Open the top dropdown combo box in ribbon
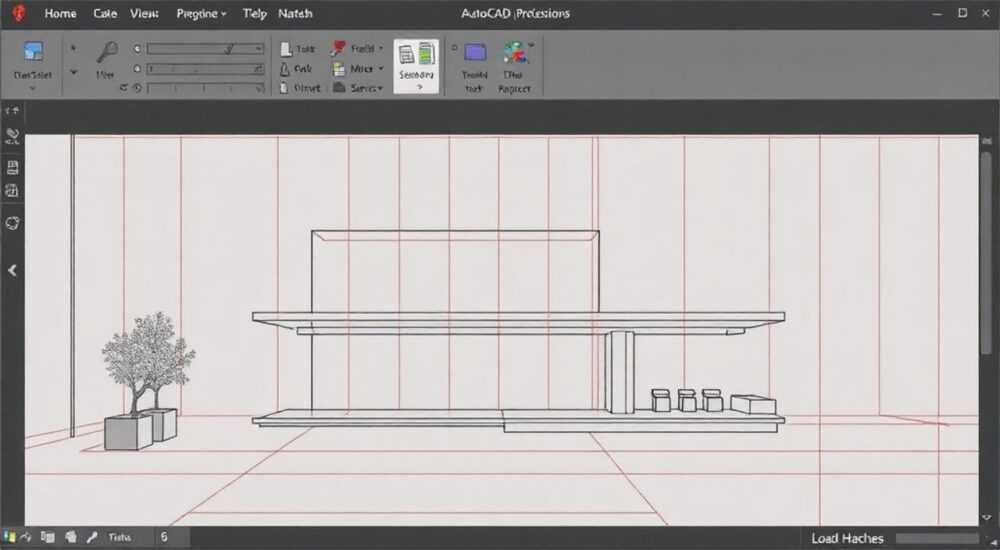The image size is (1000, 550). [205, 48]
